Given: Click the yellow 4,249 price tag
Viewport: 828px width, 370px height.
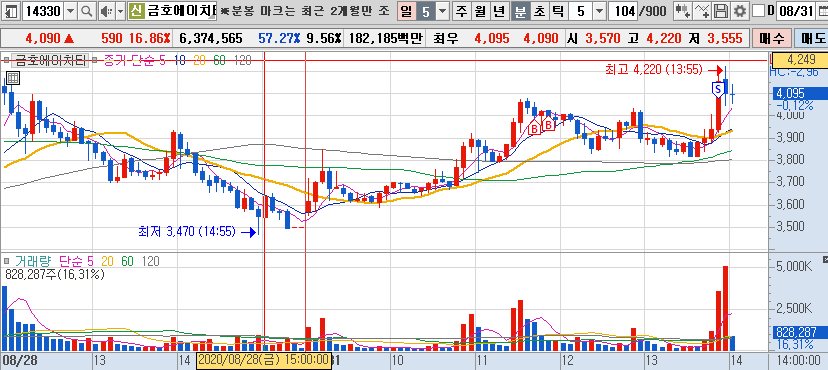Looking at the screenshot, I should [801, 59].
